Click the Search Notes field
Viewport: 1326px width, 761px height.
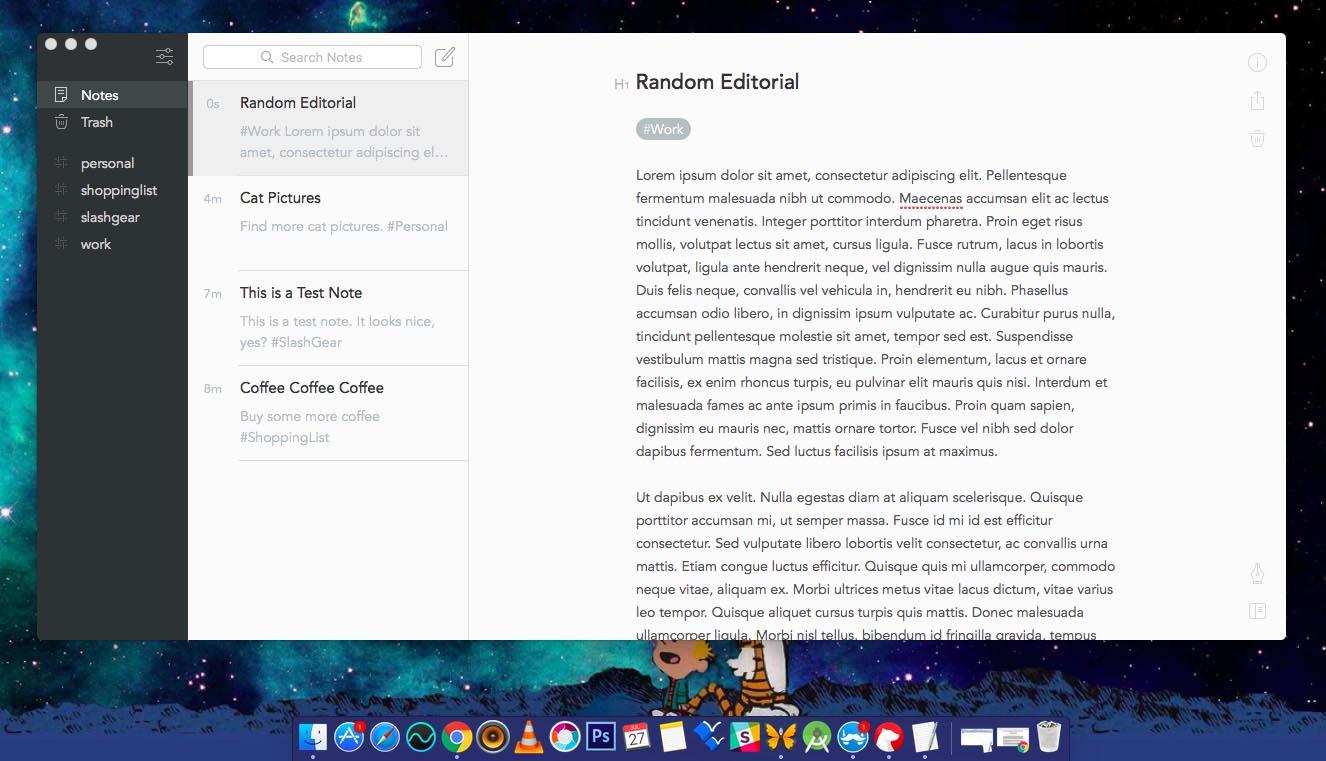tap(312, 57)
